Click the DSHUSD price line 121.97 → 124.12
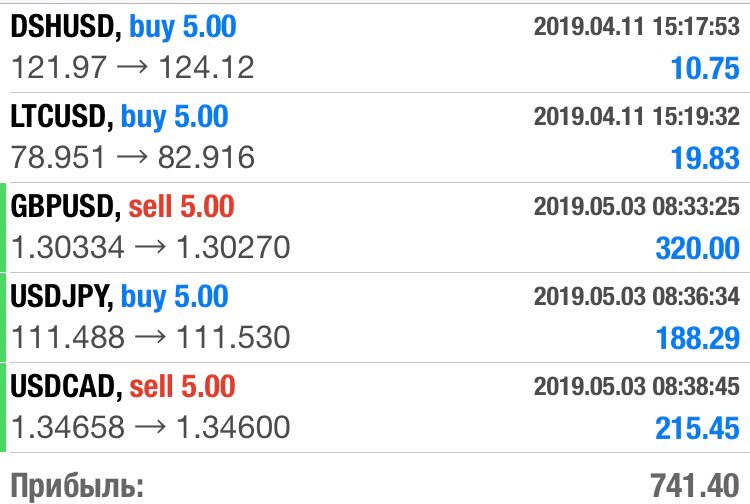The image size is (750, 504). coord(132,67)
